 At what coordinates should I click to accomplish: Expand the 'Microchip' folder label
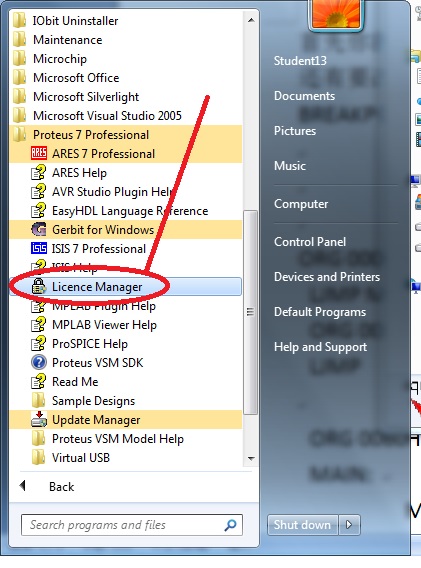pos(60,59)
